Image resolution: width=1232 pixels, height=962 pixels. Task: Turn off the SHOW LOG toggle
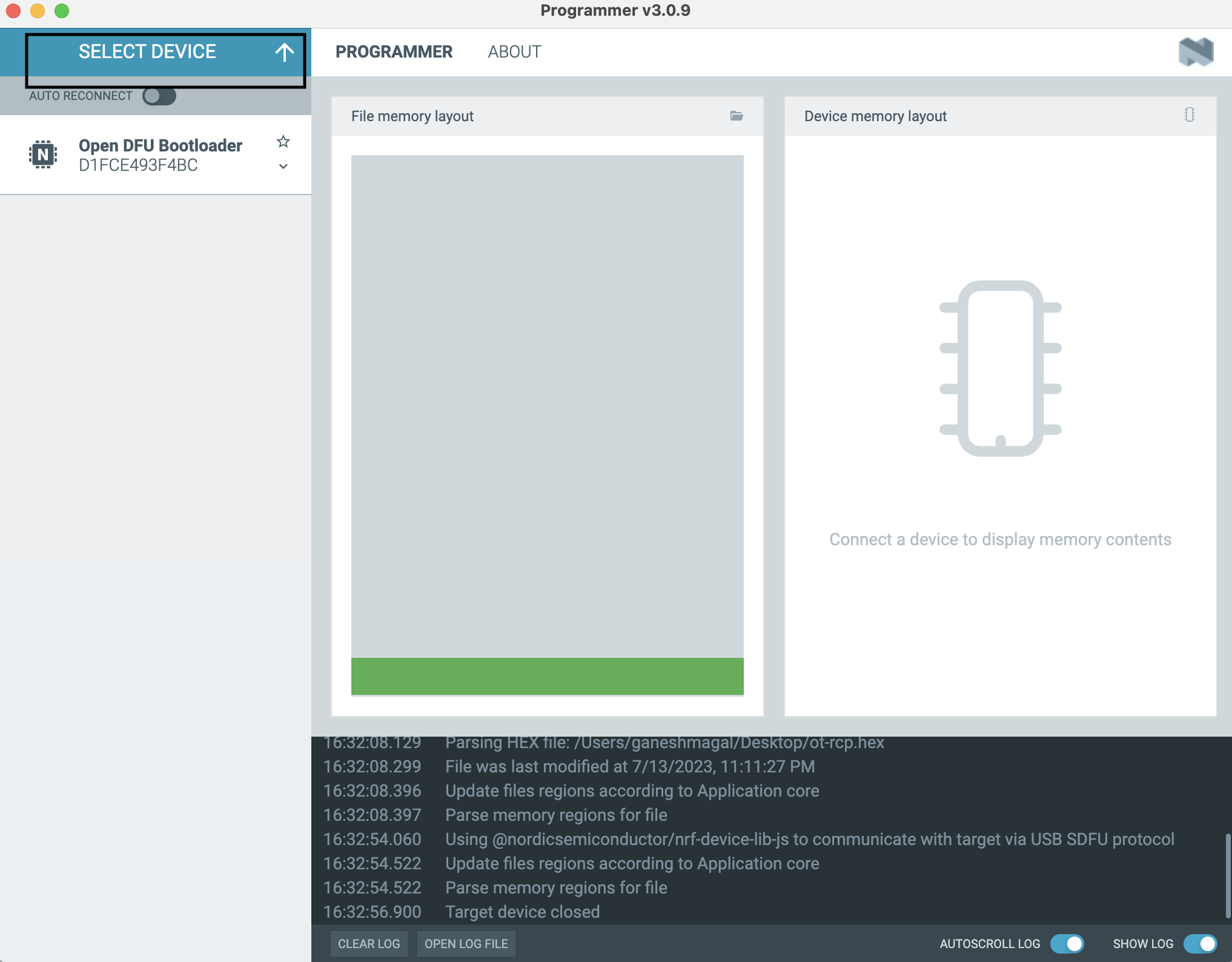[1201, 944]
